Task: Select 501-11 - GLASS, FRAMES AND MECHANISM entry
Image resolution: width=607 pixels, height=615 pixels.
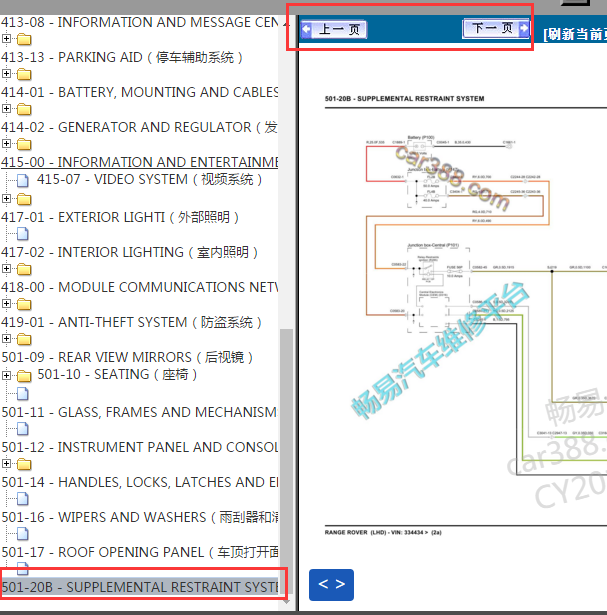Action: click(140, 412)
